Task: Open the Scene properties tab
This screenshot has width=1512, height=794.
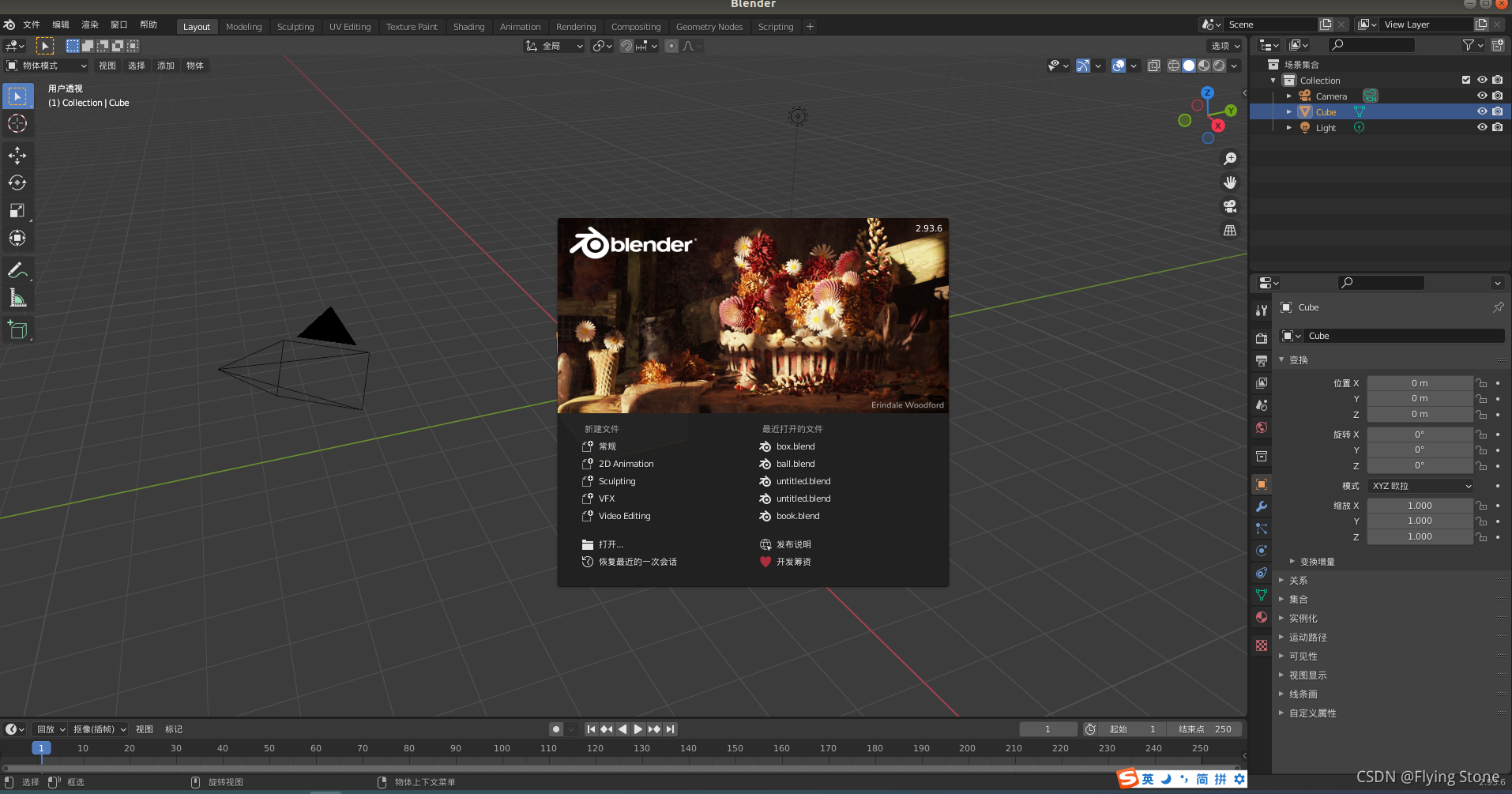Action: click(x=1262, y=405)
